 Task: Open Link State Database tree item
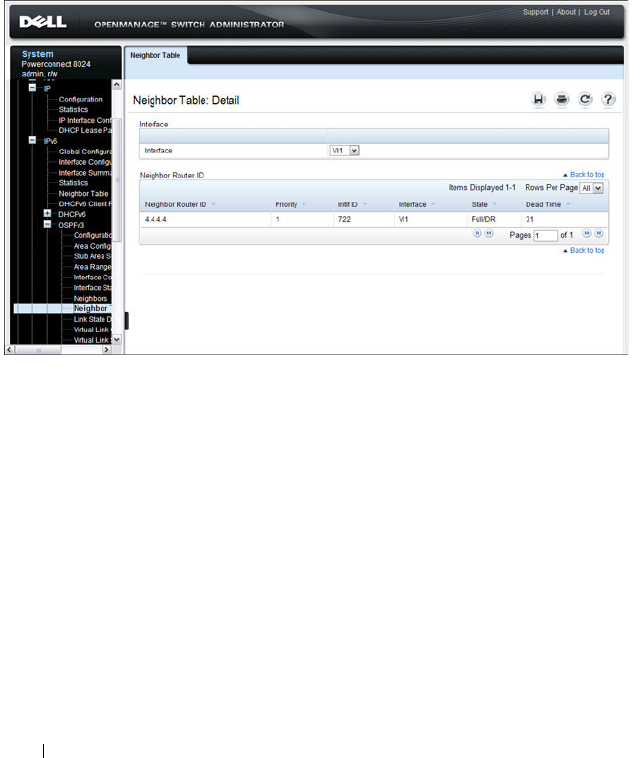(x=92, y=319)
